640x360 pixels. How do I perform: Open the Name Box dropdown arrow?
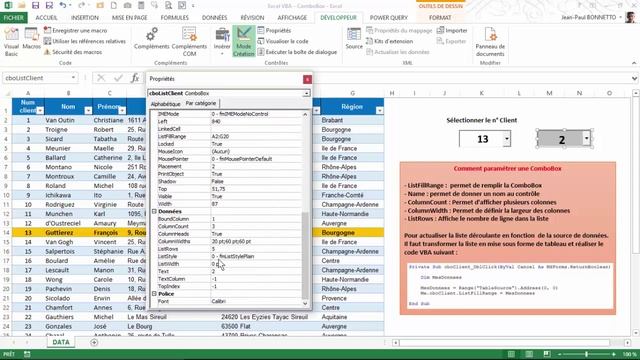tap(73, 78)
